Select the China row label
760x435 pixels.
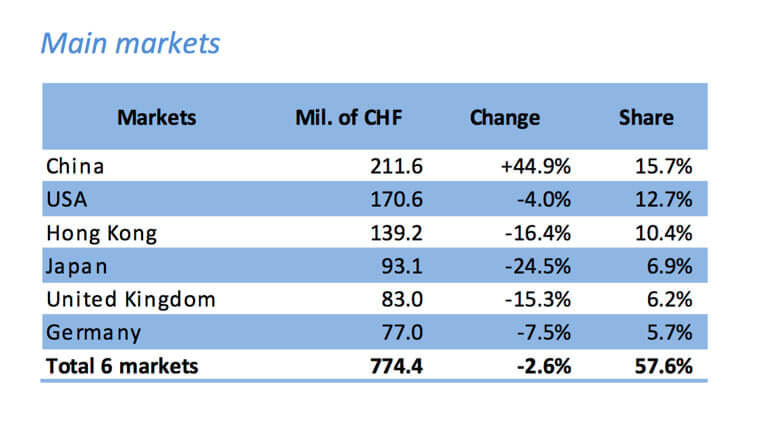coord(75,166)
